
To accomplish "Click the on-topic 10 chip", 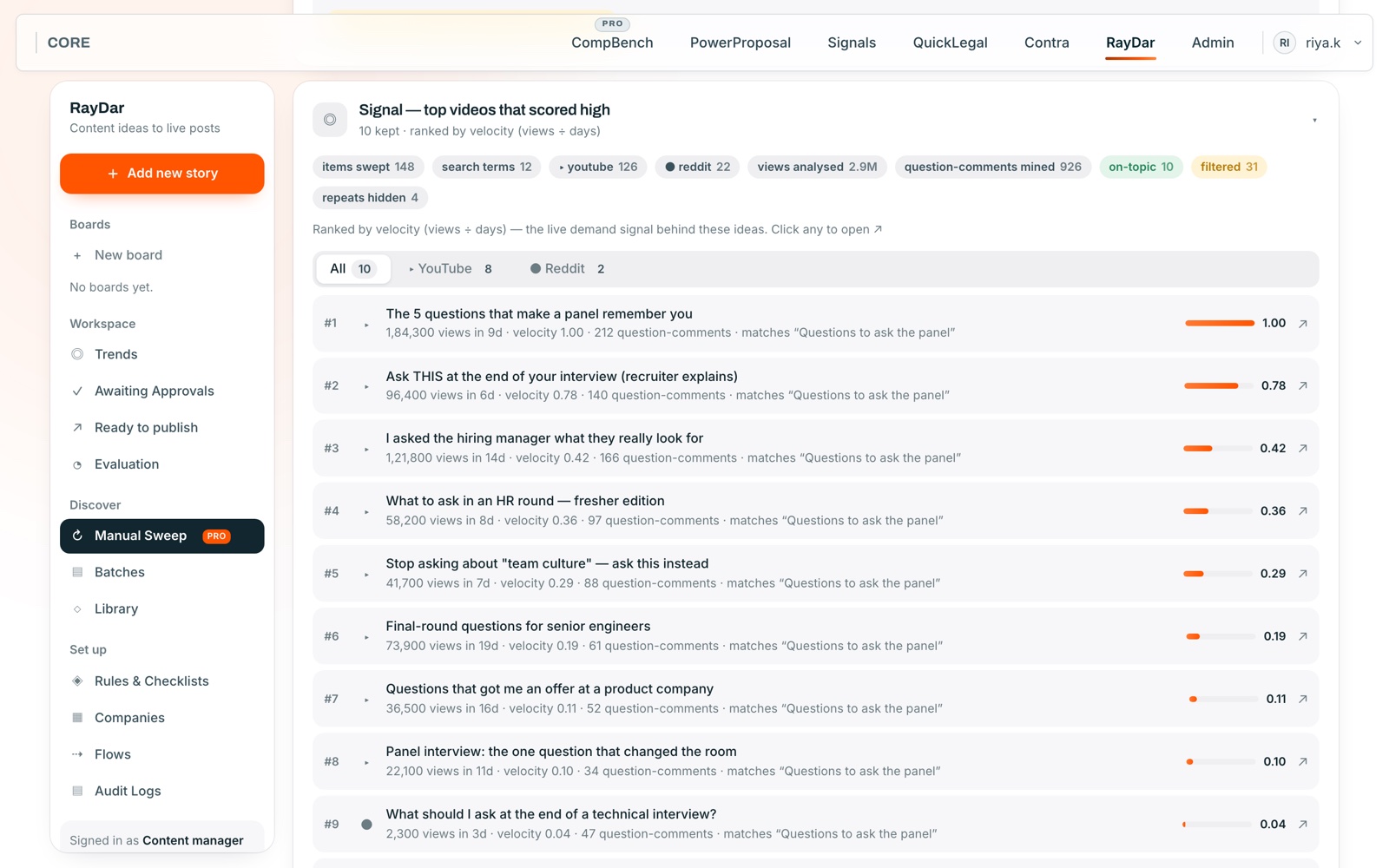I will pos(1141,167).
